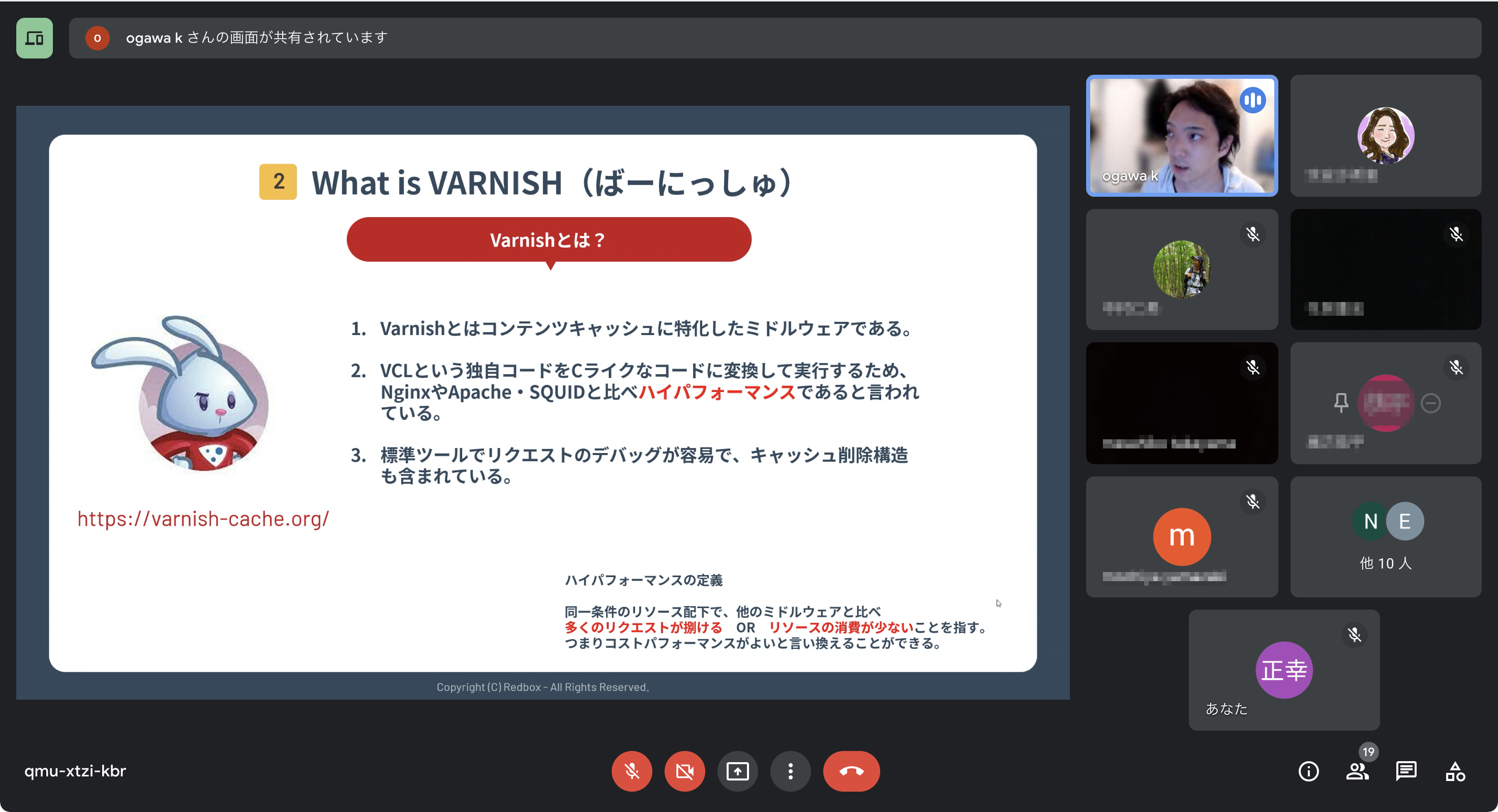The width and height of the screenshot is (1498, 812).
Task: Click the N participant avatar
Action: tap(1371, 521)
